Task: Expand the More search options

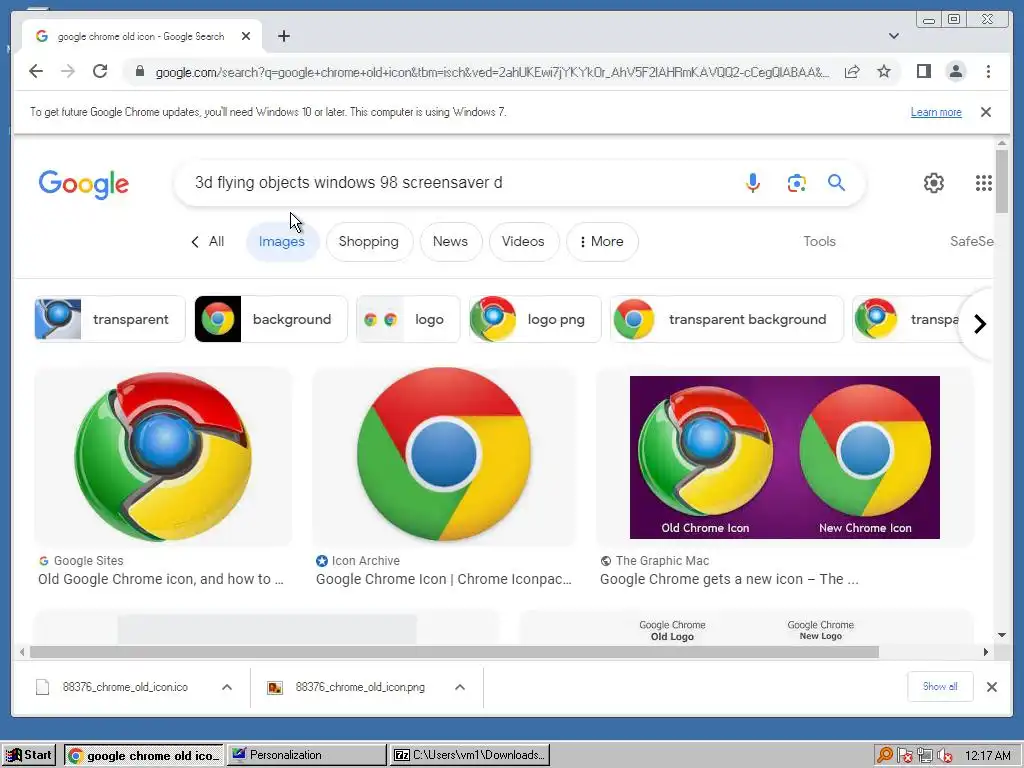Action: (601, 242)
